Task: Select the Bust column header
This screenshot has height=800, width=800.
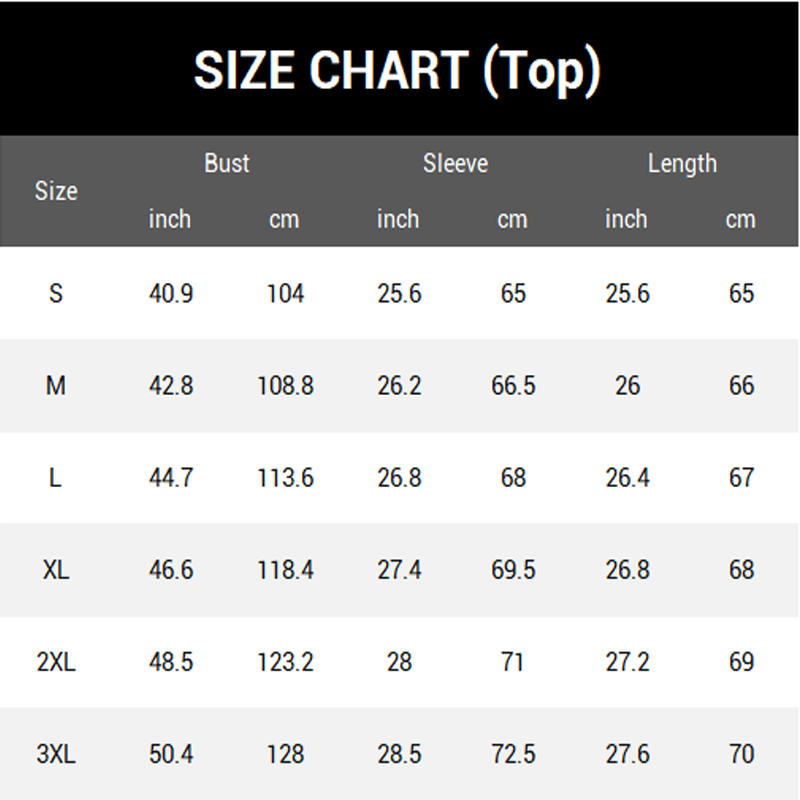Action: click(x=227, y=163)
